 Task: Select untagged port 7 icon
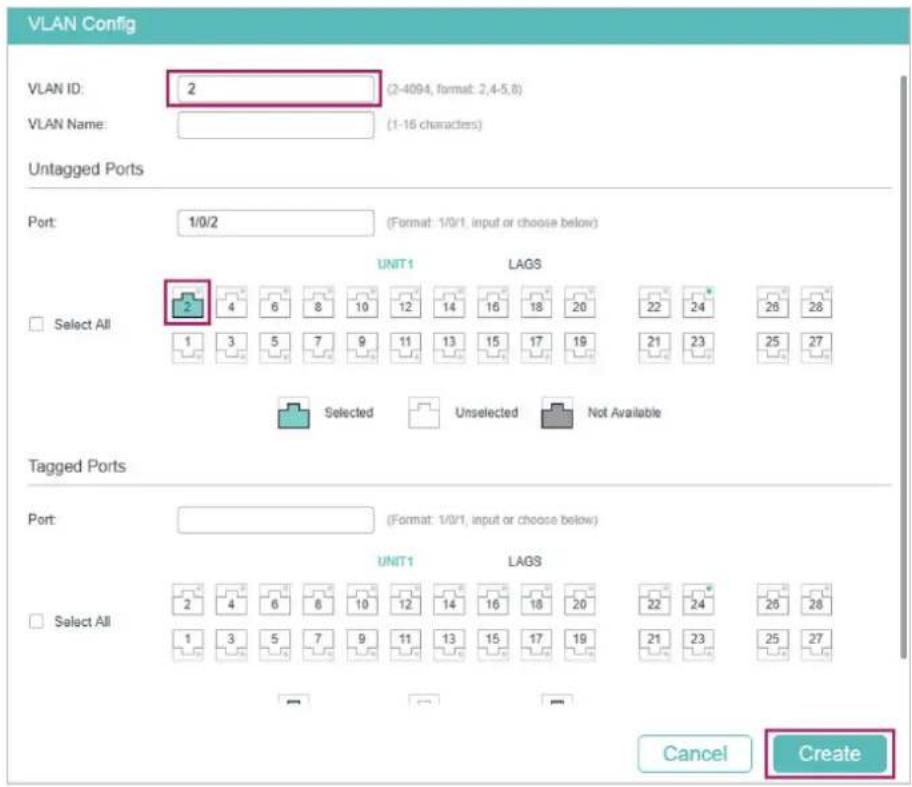click(318, 348)
